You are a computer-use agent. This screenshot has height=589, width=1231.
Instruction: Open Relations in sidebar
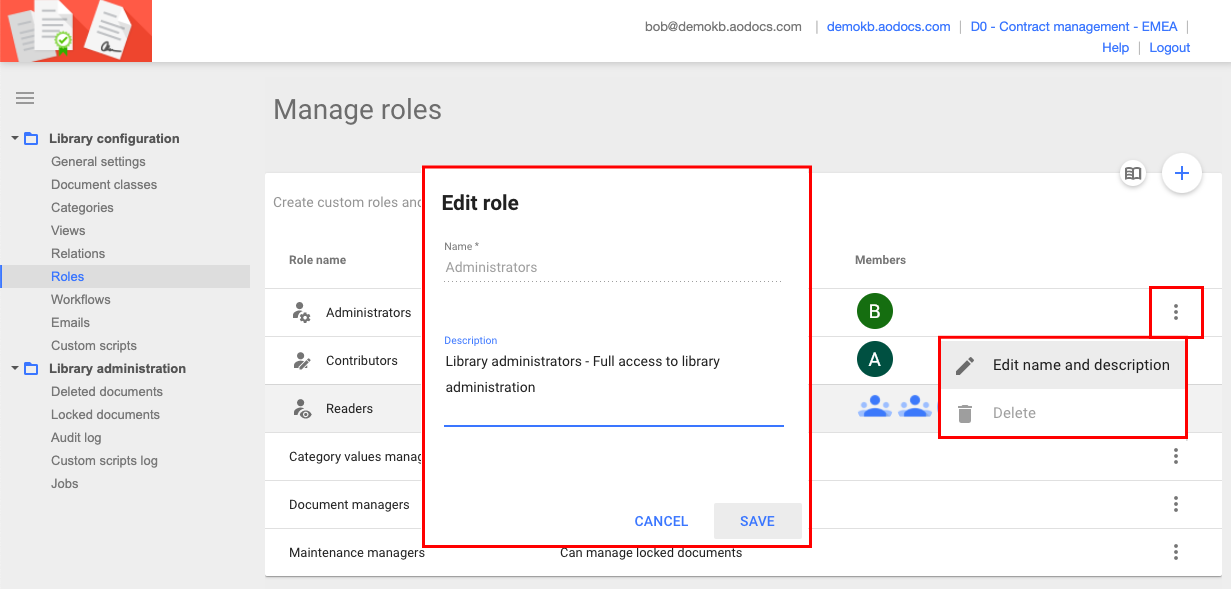click(x=78, y=254)
